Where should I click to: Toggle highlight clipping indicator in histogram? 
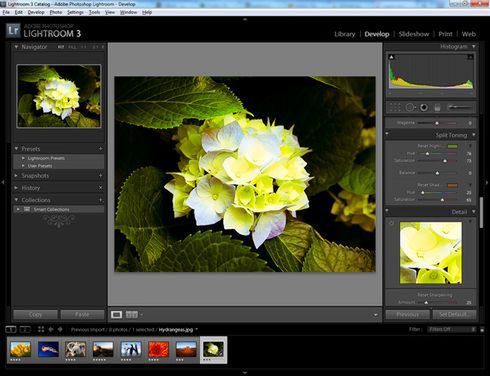pos(470,57)
